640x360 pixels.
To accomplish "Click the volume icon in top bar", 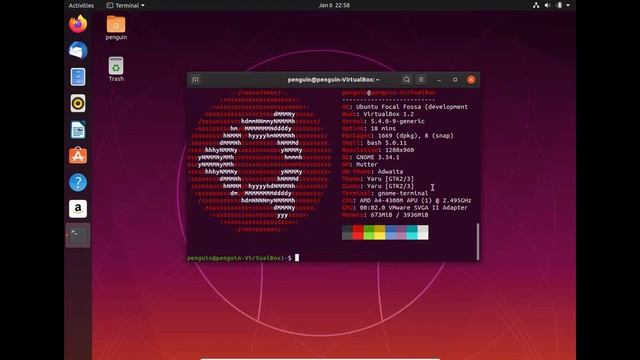I will tap(547, 5).
